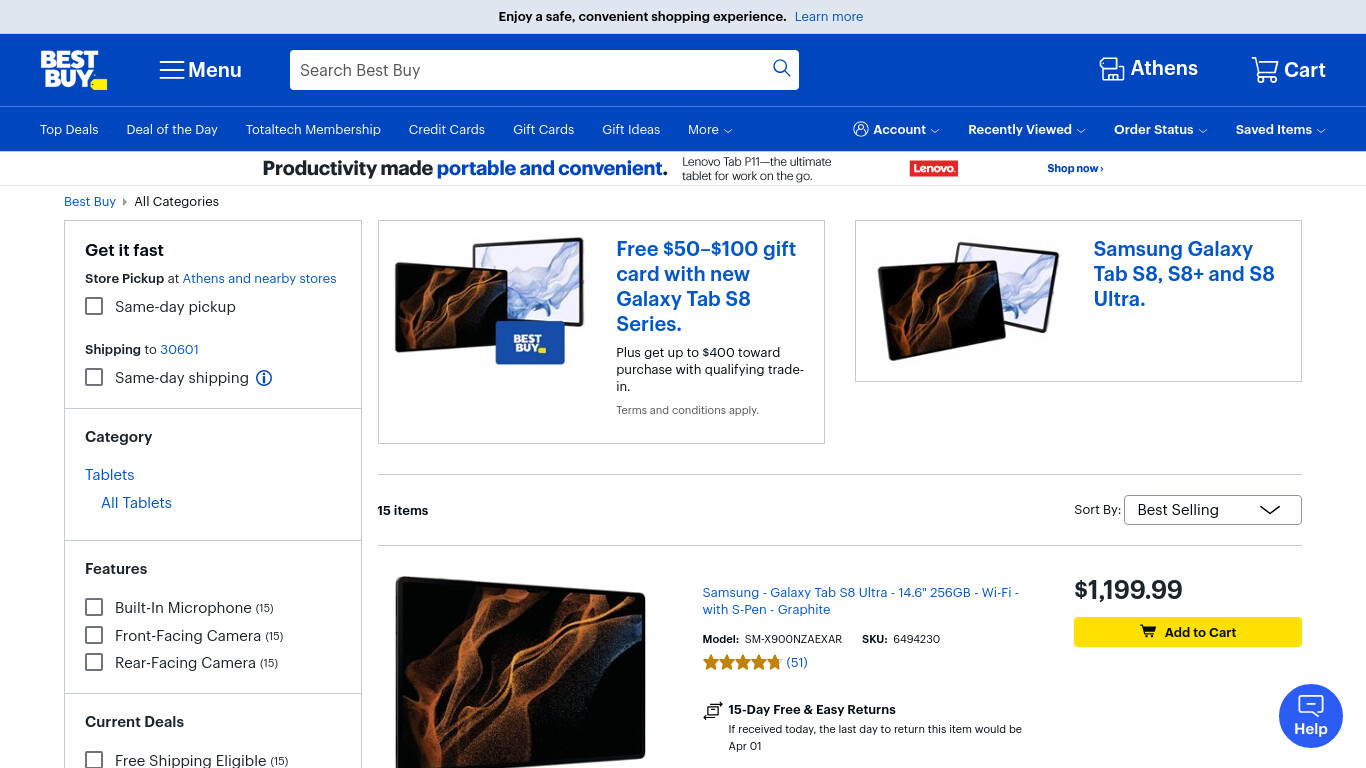Open the Gift Cards nav item
Image resolution: width=1366 pixels, height=768 pixels.
click(x=543, y=130)
